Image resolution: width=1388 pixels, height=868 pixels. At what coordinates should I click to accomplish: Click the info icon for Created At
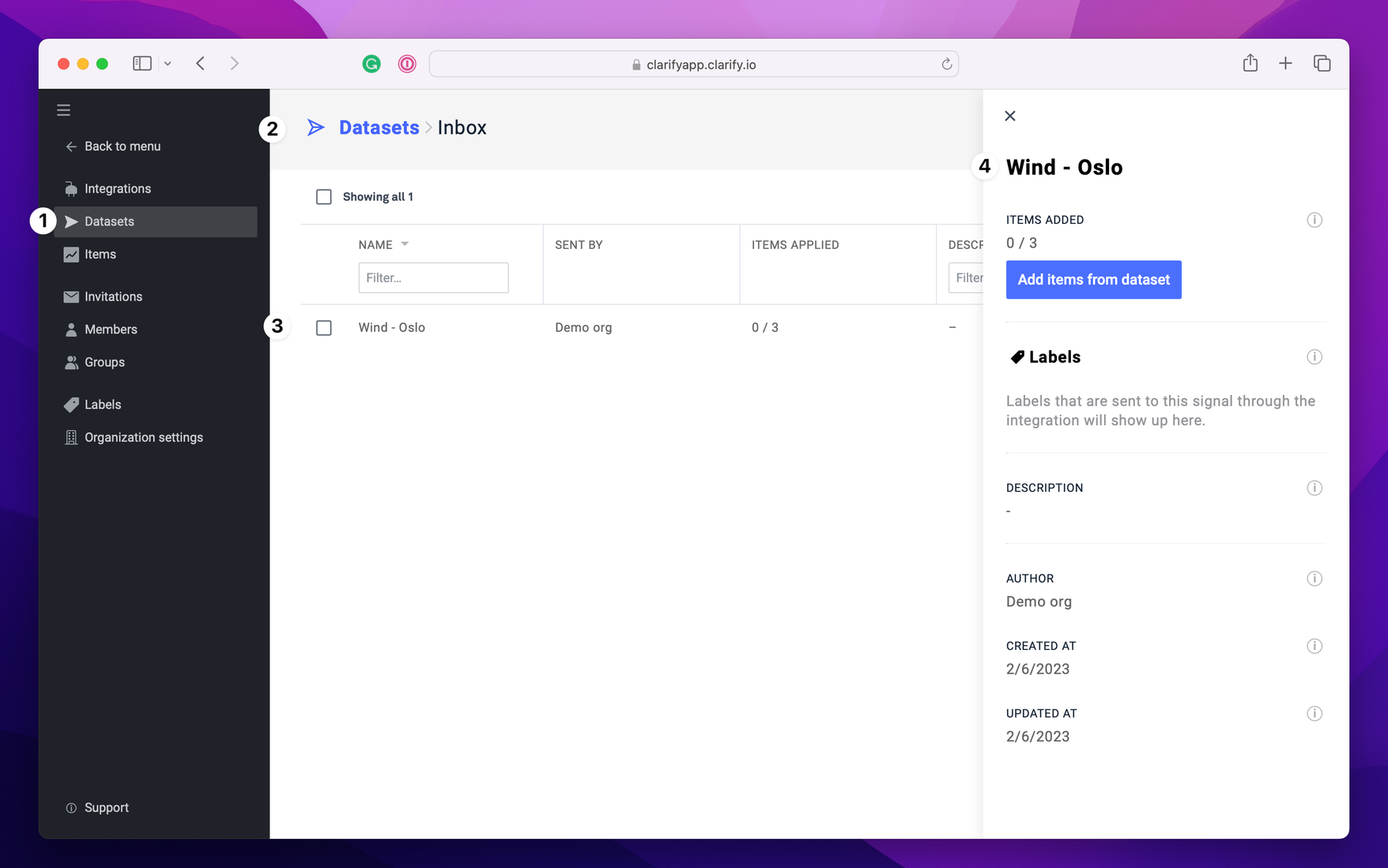(x=1314, y=646)
